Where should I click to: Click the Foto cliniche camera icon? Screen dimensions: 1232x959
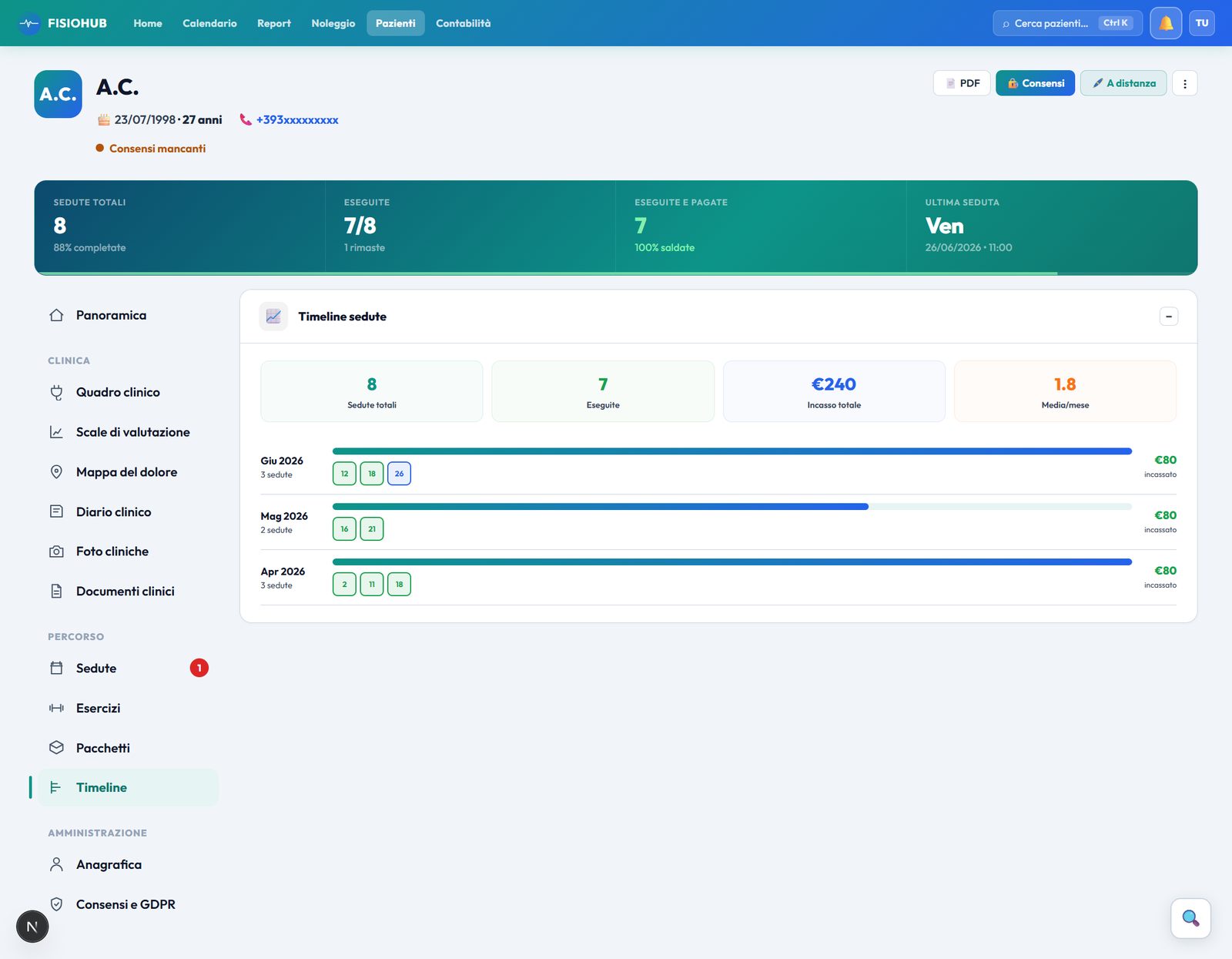tap(56, 552)
